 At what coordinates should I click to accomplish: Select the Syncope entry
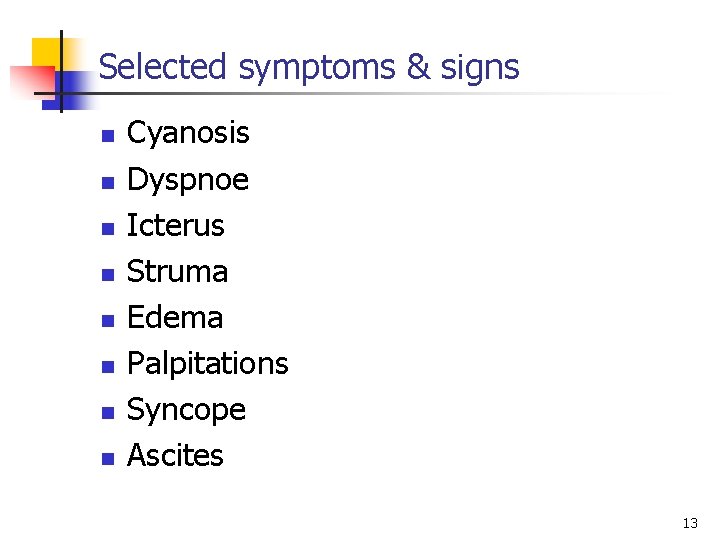186,410
